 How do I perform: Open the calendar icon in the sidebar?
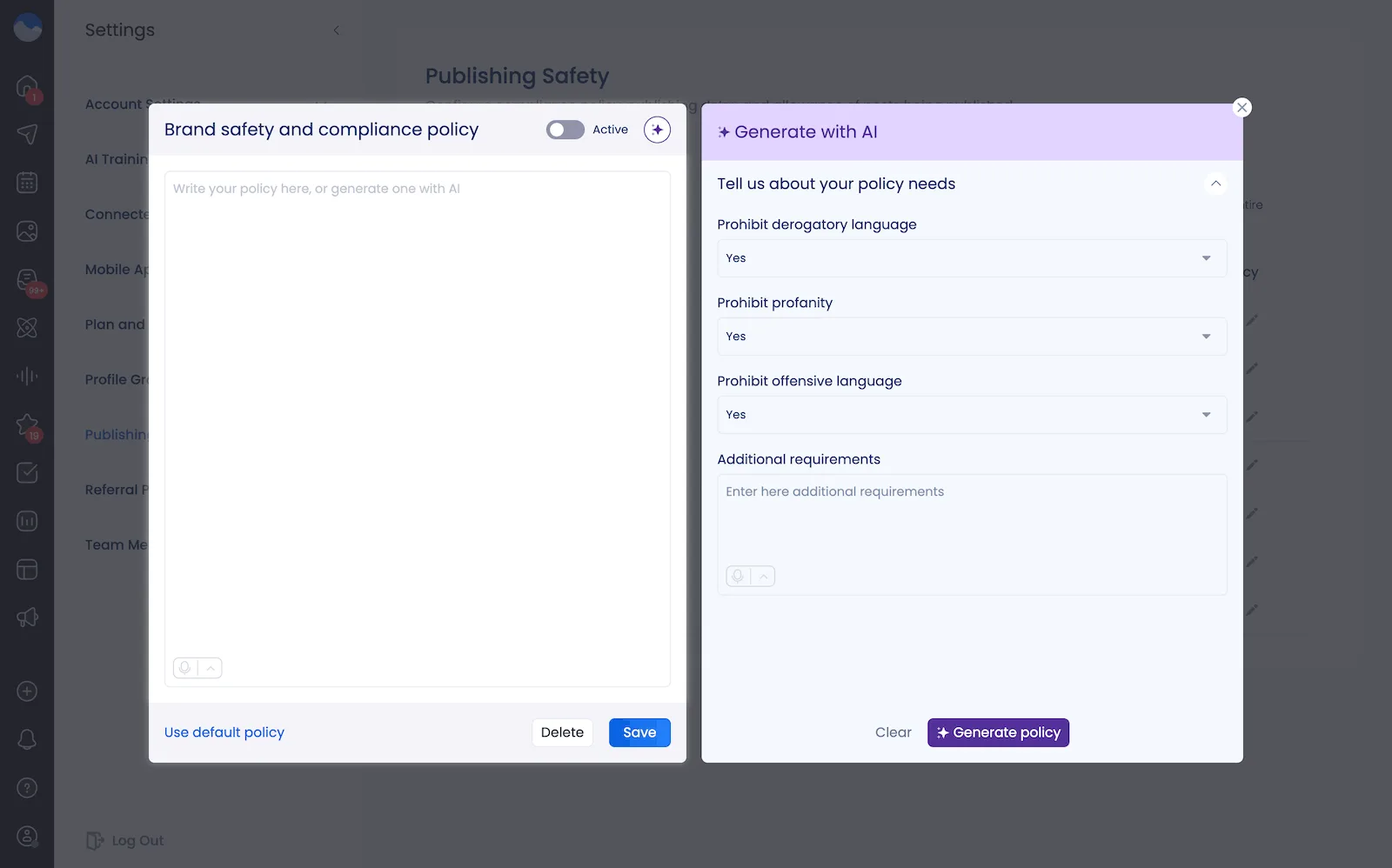(28, 182)
